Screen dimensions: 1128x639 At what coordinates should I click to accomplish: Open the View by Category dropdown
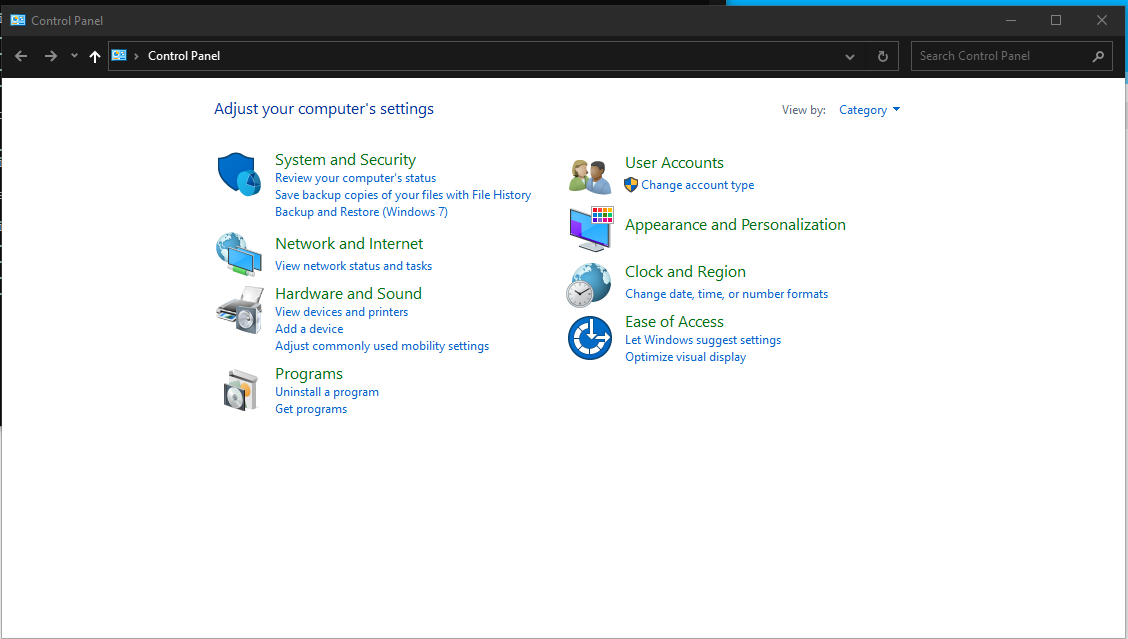point(869,110)
